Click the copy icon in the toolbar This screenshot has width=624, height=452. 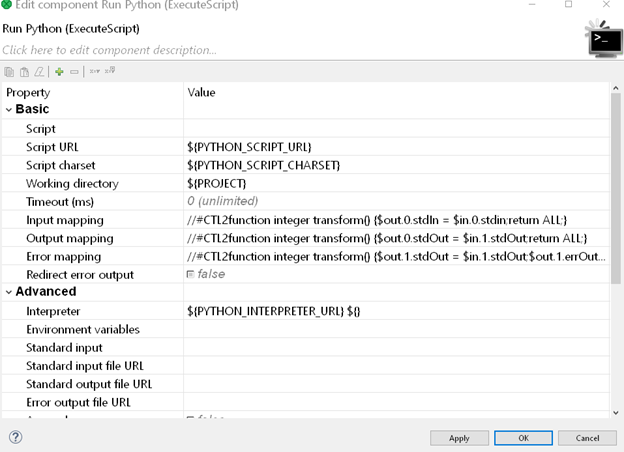pos(9,72)
